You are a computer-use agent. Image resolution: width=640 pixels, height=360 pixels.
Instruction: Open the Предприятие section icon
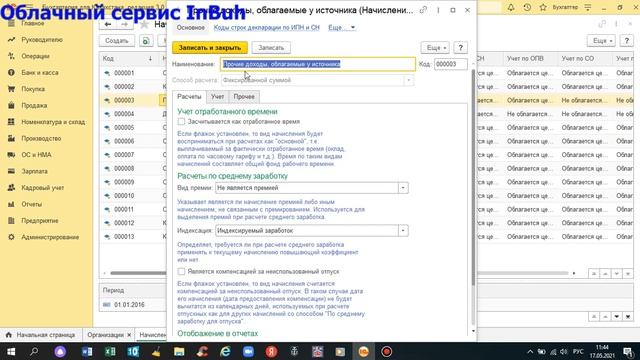tap(11, 220)
